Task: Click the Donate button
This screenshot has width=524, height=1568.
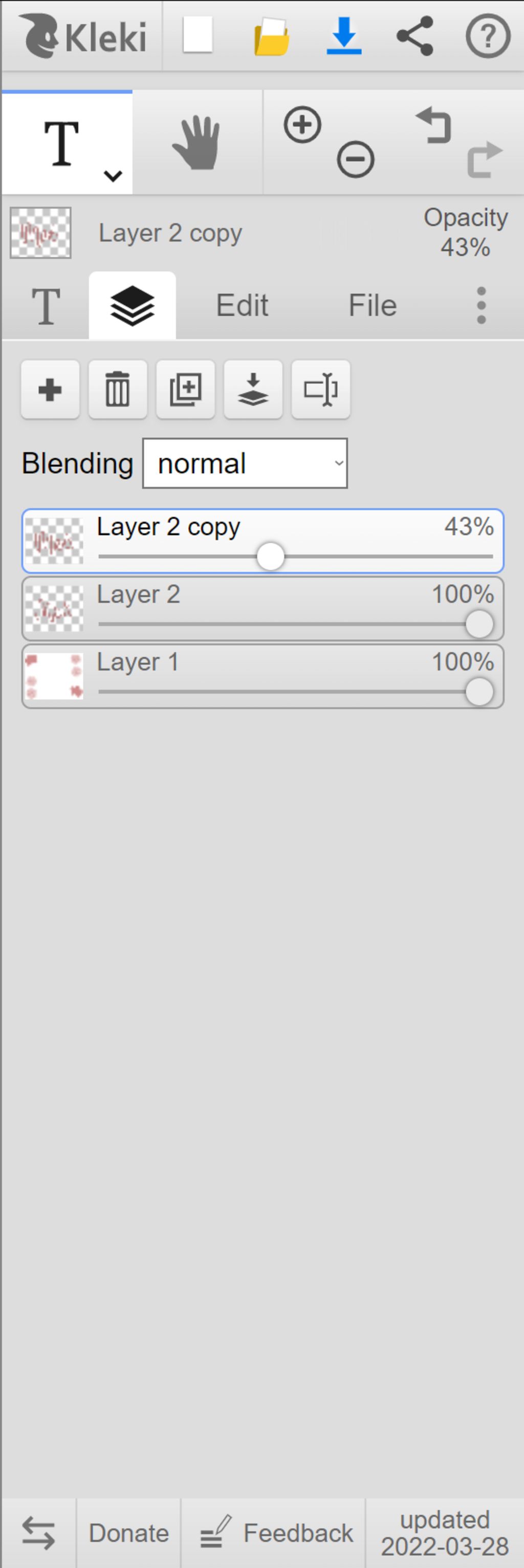Action: pos(128,1533)
